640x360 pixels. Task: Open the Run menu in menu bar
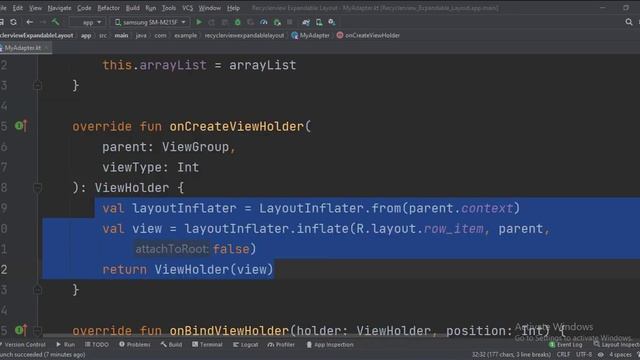(x=151, y=8)
